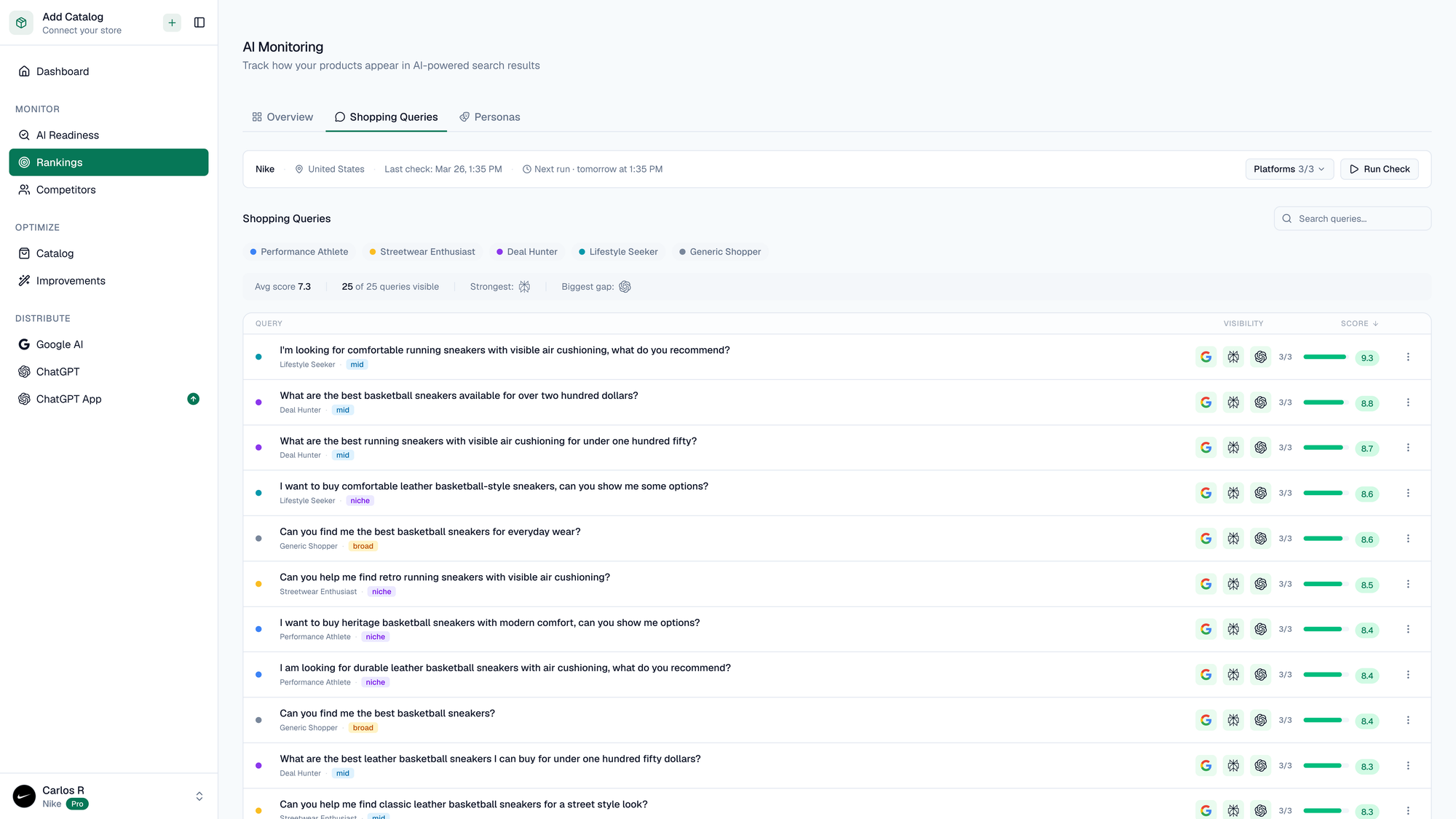
Task: Sort queries by the Score column header
Action: pyautogui.click(x=1359, y=324)
